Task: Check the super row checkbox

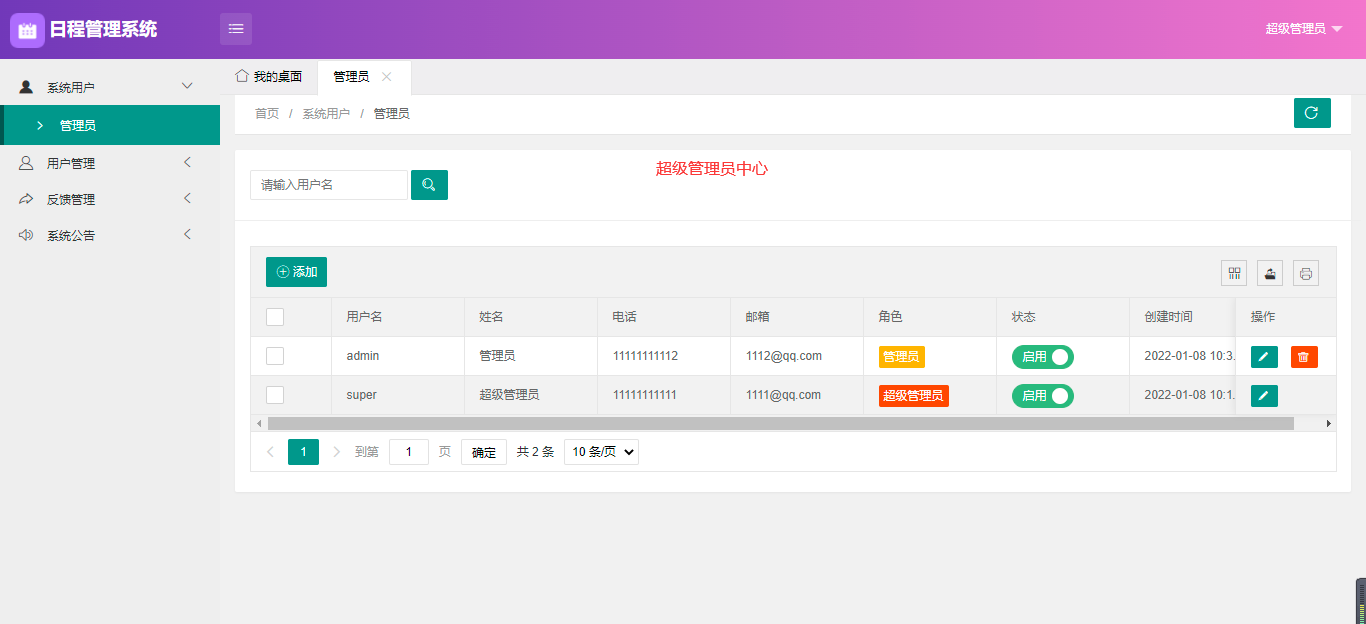Action: coord(275,395)
